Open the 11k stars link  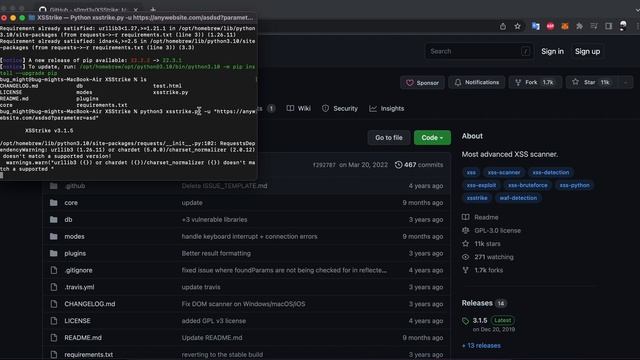pyautogui.click(x=481, y=244)
